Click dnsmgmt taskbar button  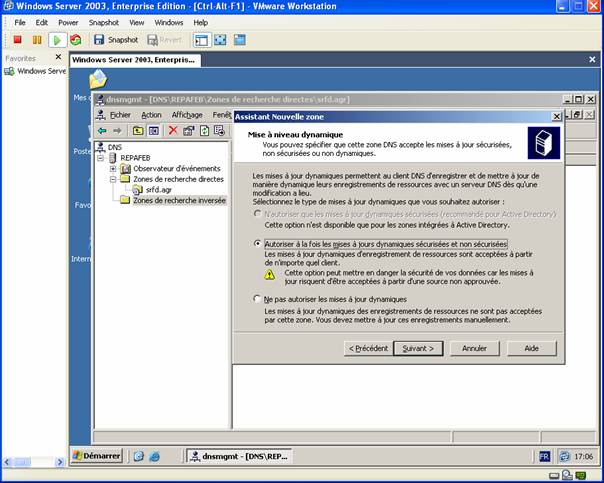pos(239,456)
